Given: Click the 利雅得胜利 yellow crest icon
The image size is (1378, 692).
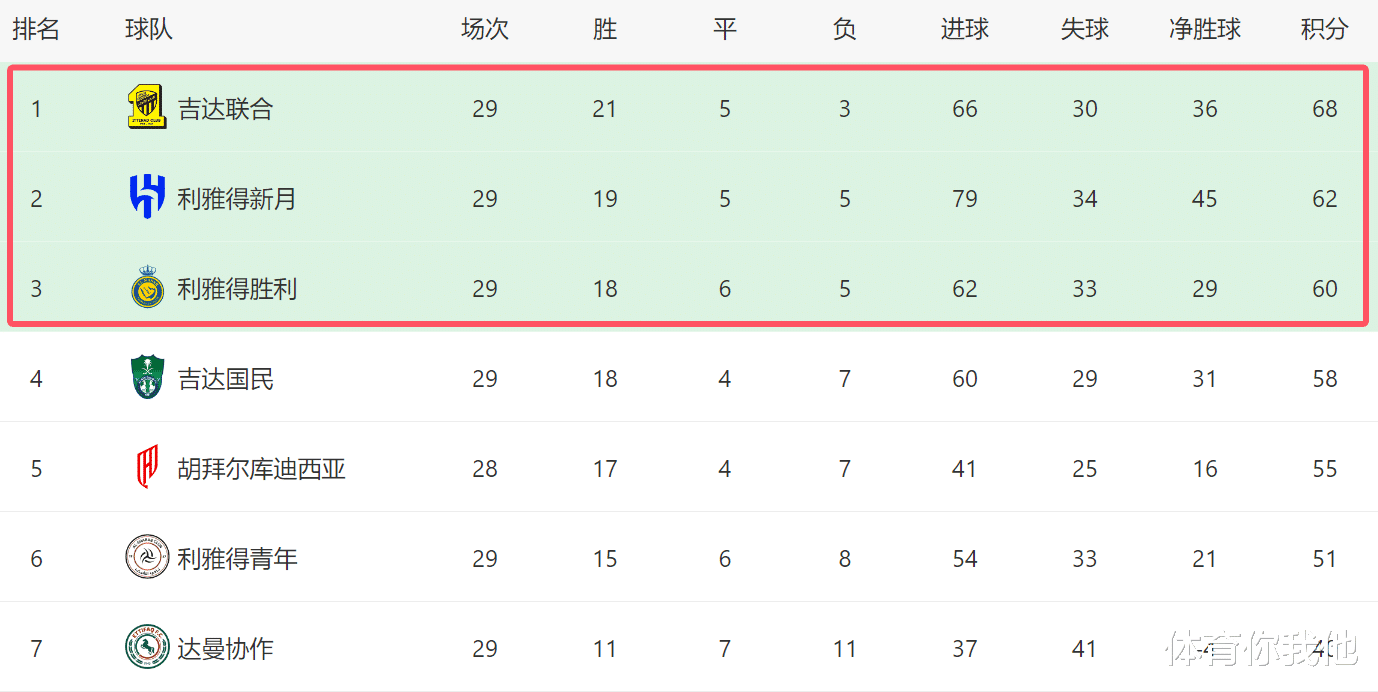Looking at the screenshot, I should tap(147, 287).
